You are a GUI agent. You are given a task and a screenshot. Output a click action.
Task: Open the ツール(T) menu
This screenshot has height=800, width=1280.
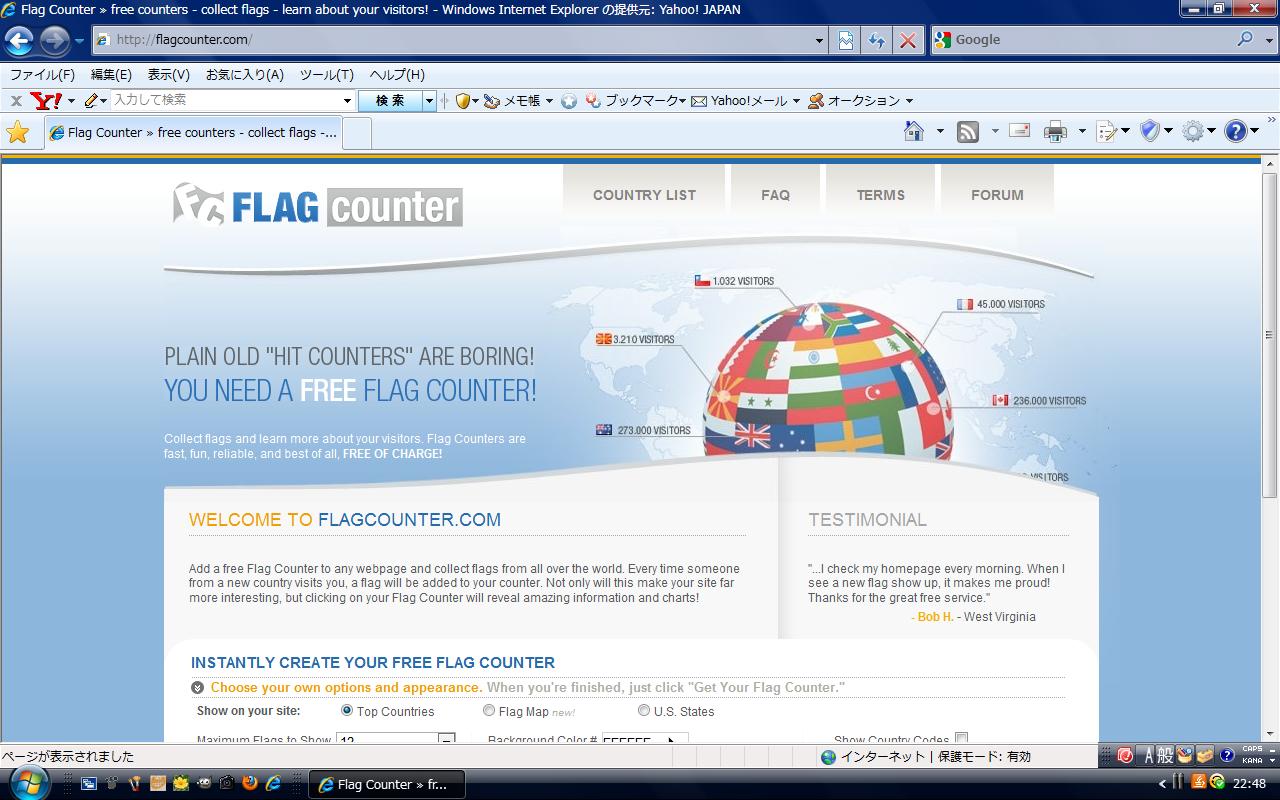click(327, 74)
